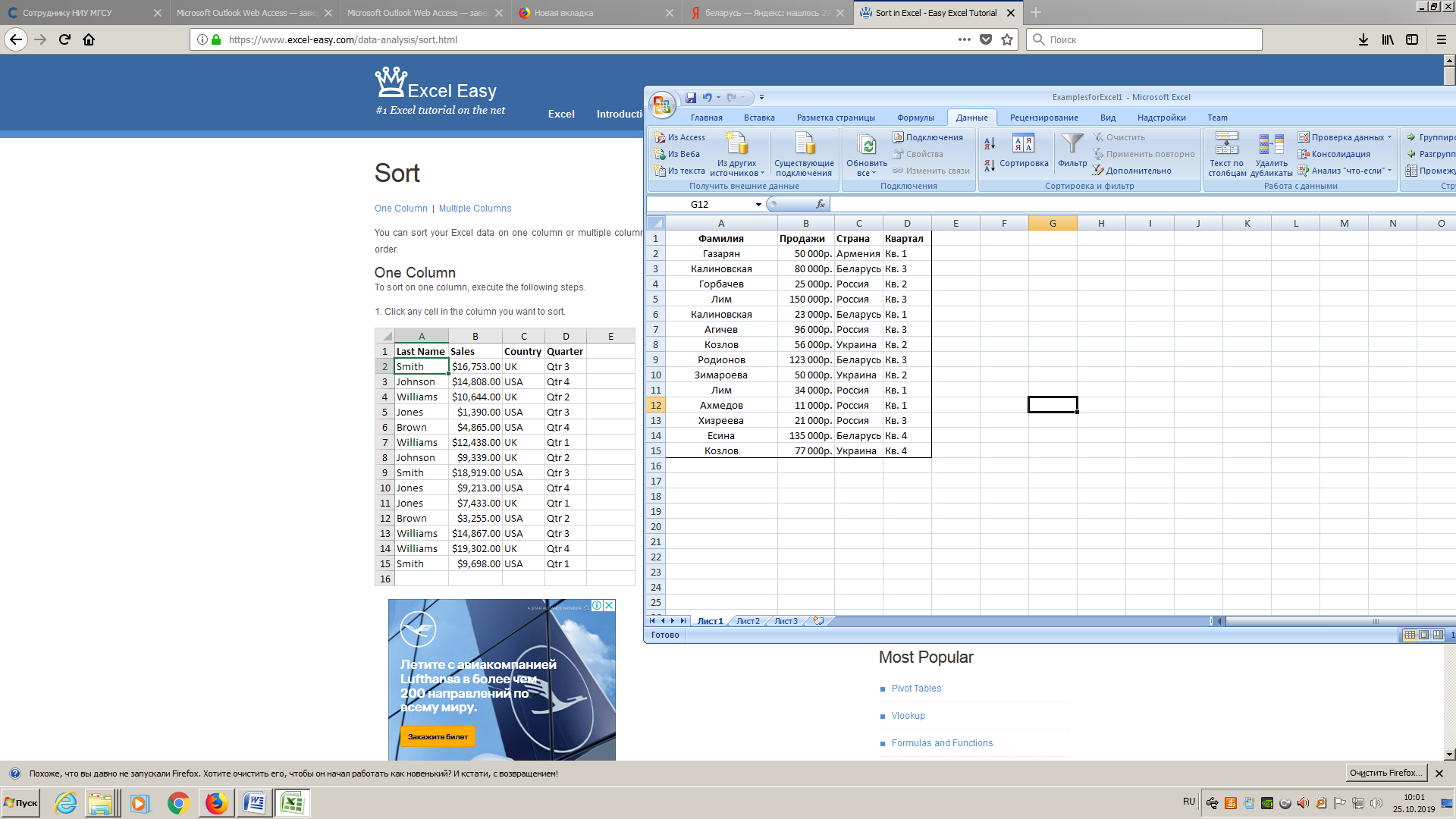The width and height of the screenshot is (1456, 819).
Task: Click Дополнительно advanced filter
Action: click(x=1132, y=171)
